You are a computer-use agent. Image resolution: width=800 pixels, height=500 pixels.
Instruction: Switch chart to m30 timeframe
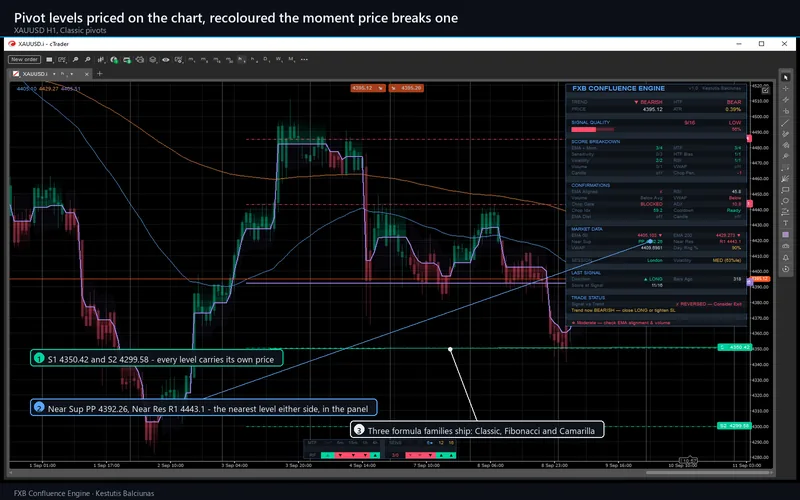(x=229, y=60)
